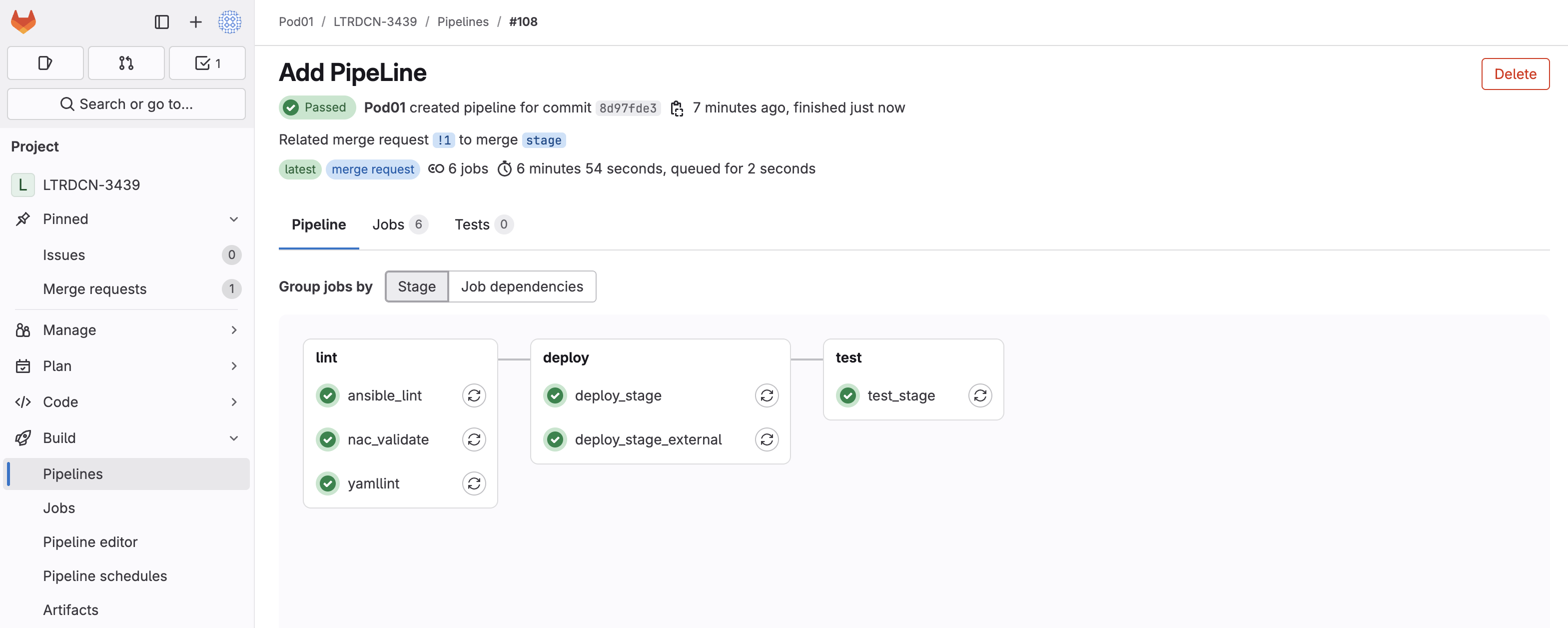Open assigned issues shortcut
Image resolution: width=1568 pixels, height=628 pixels.
pos(45,62)
